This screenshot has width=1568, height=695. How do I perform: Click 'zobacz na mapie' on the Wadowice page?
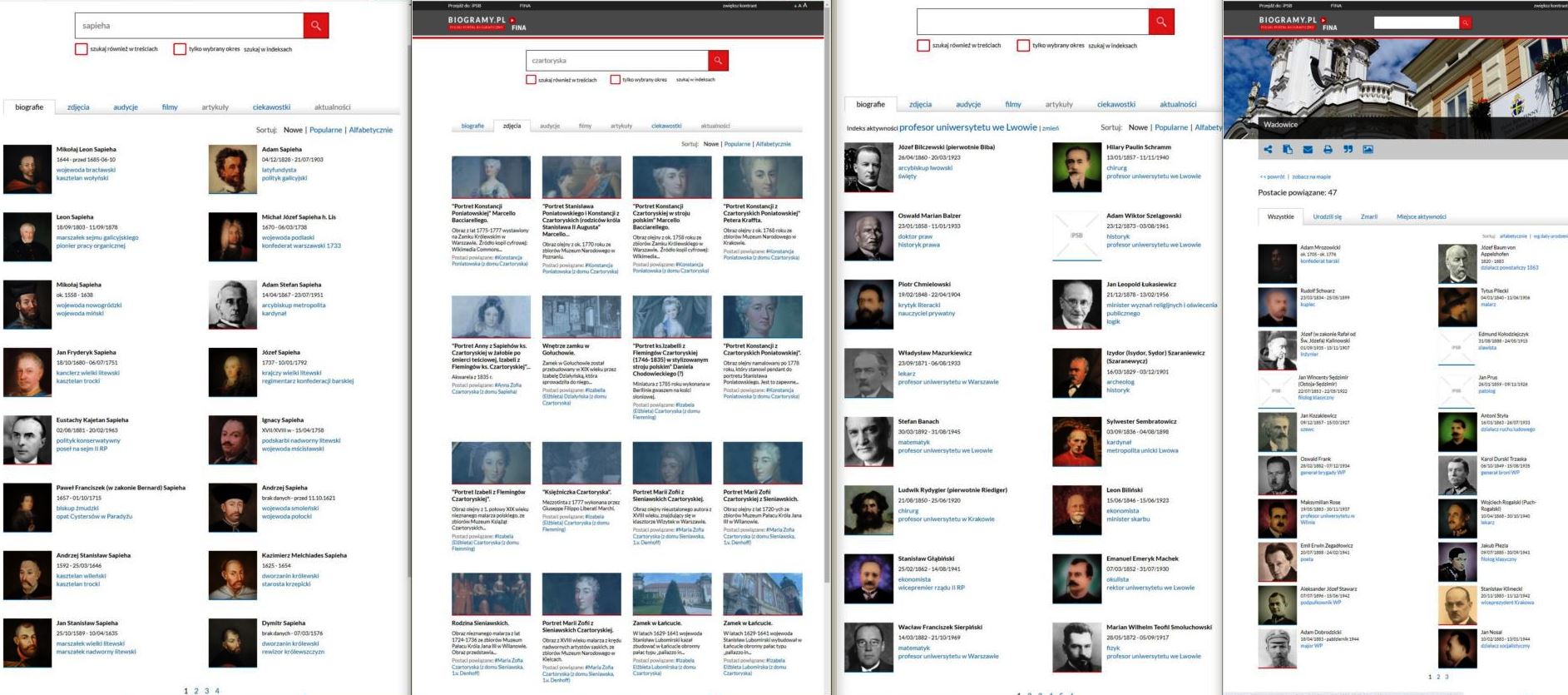pos(1312,177)
